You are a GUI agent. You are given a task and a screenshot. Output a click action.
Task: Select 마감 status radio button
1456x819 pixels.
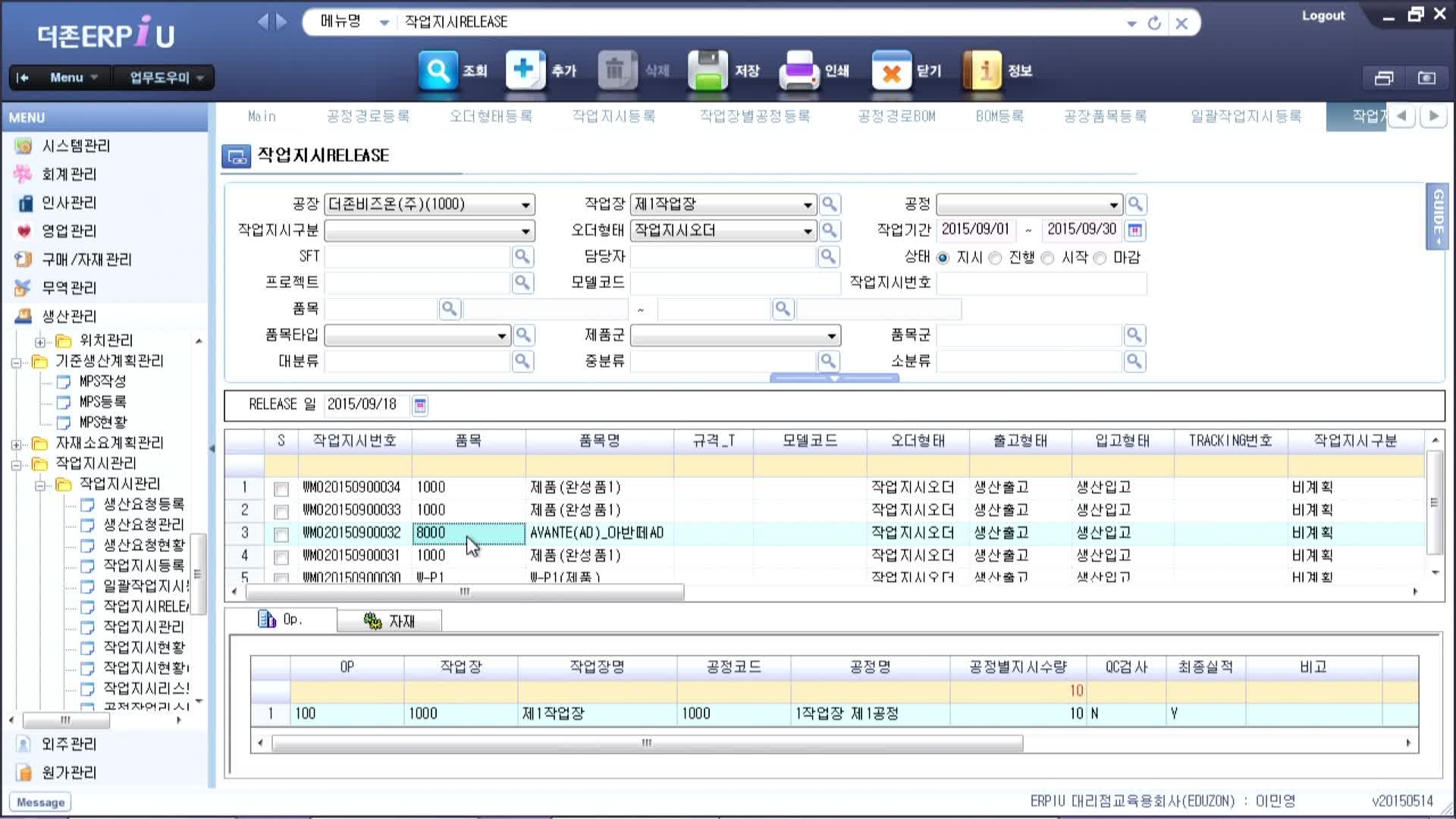(1100, 258)
